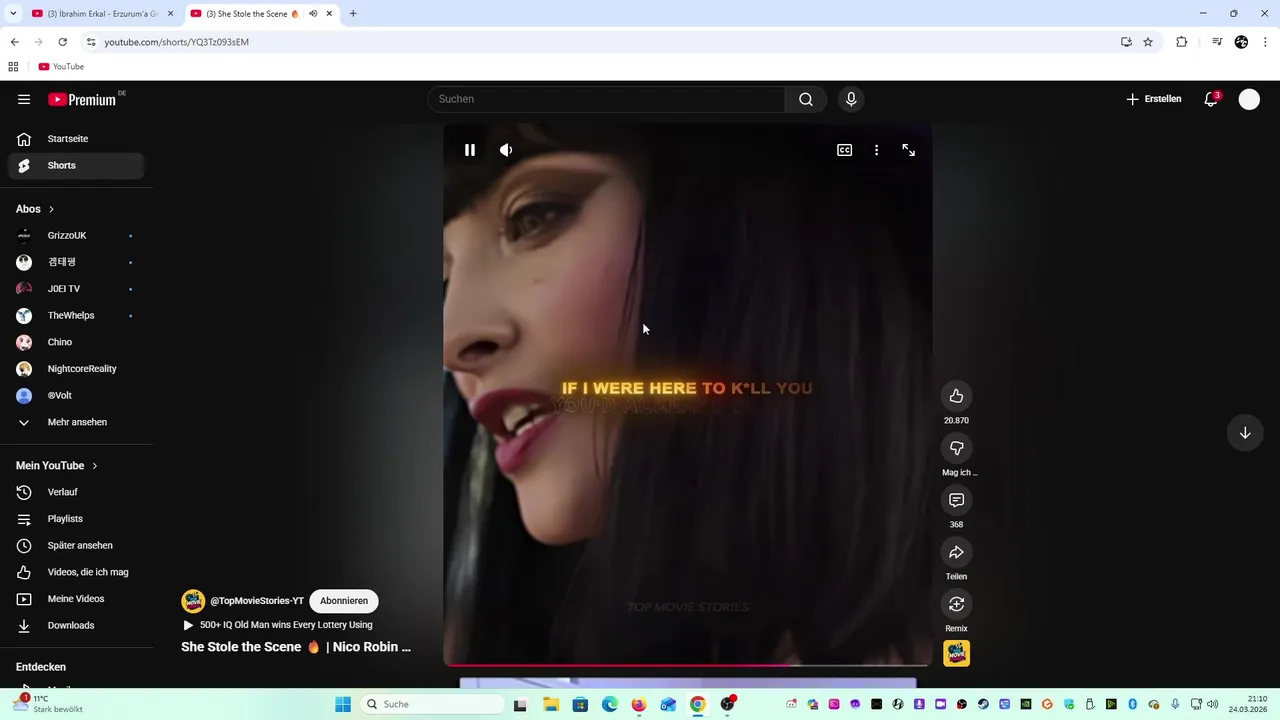1280x720 pixels.
Task: Open the File Explorer taskbar icon
Action: click(551, 704)
